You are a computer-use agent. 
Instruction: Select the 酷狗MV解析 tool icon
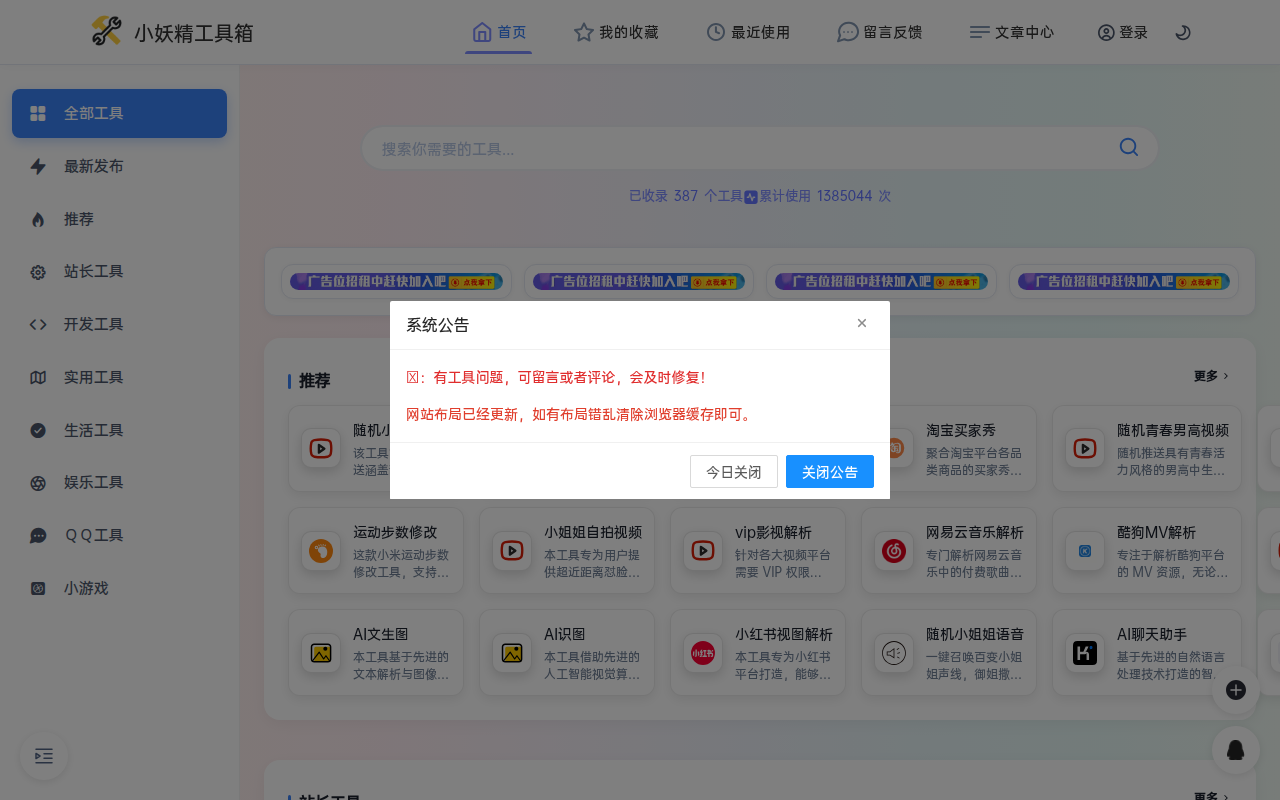click(x=1084, y=549)
